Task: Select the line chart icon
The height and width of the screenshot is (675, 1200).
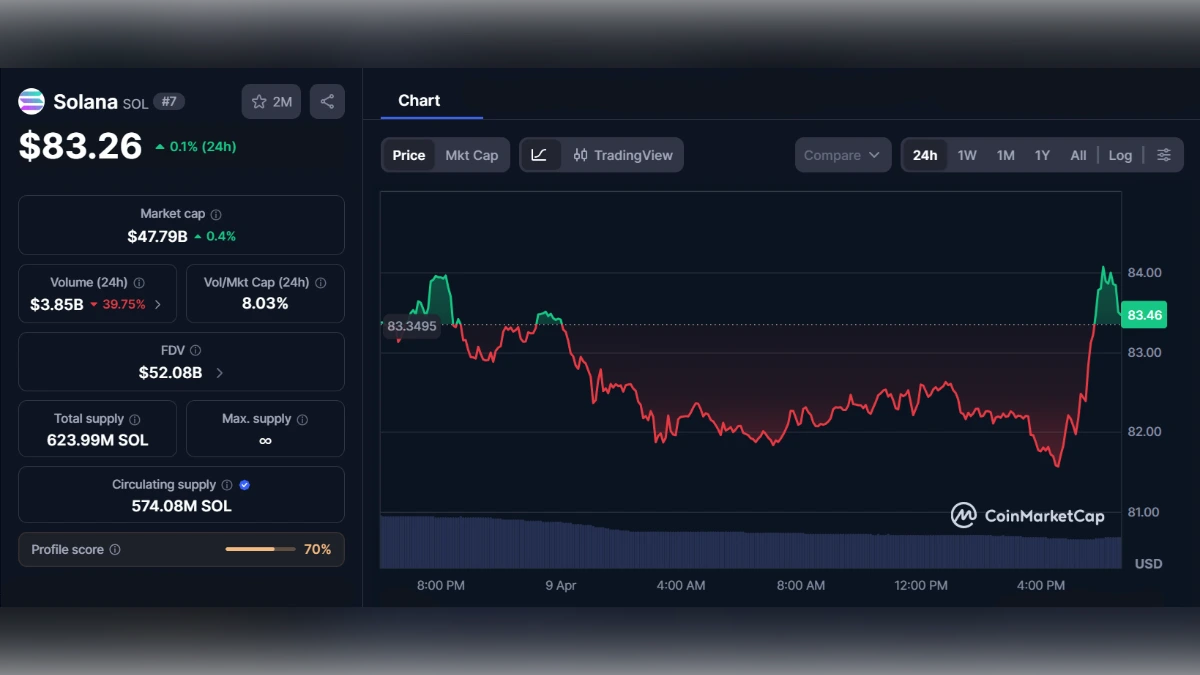Action: click(539, 155)
